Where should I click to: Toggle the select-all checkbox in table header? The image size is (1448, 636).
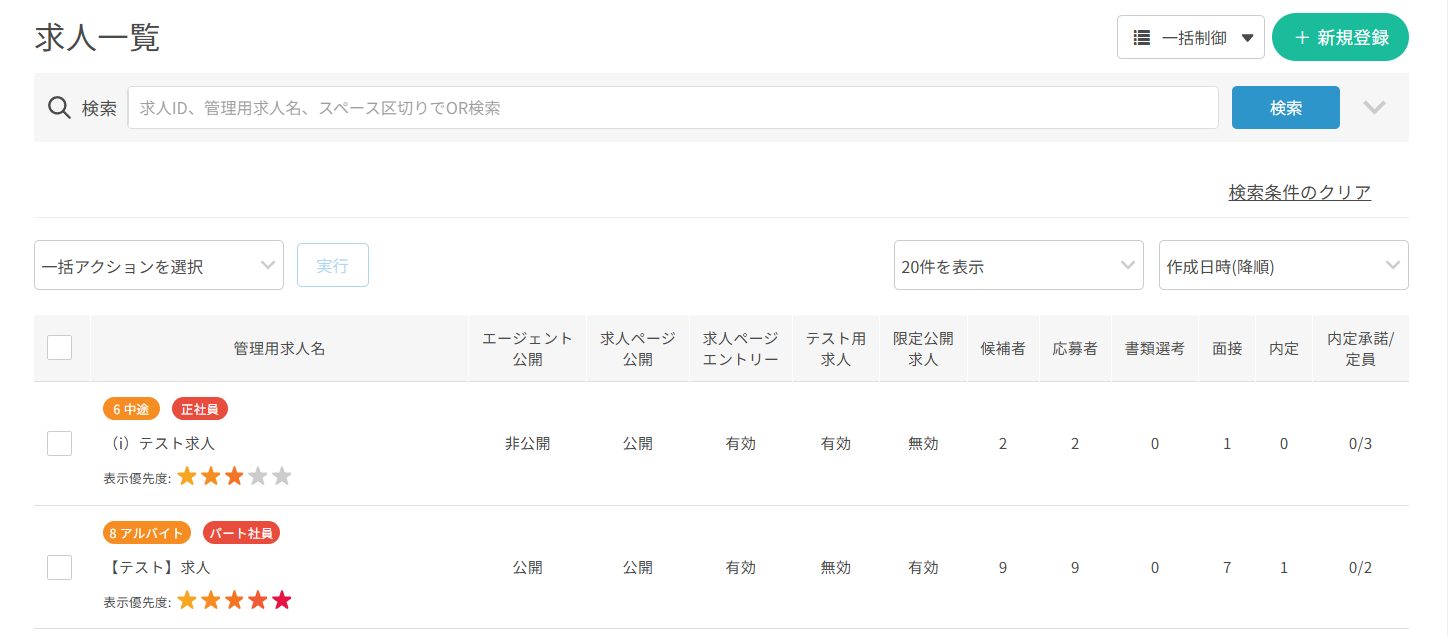(60, 348)
